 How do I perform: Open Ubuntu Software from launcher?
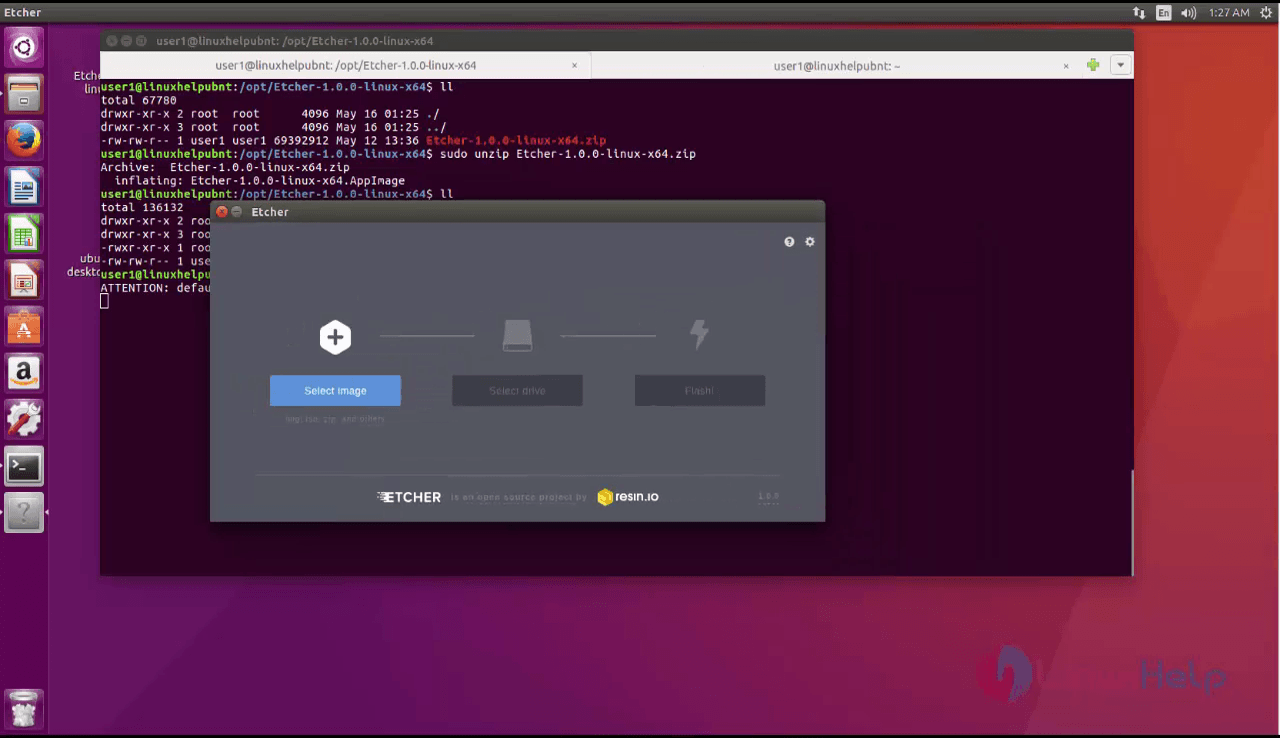(24, 328)
